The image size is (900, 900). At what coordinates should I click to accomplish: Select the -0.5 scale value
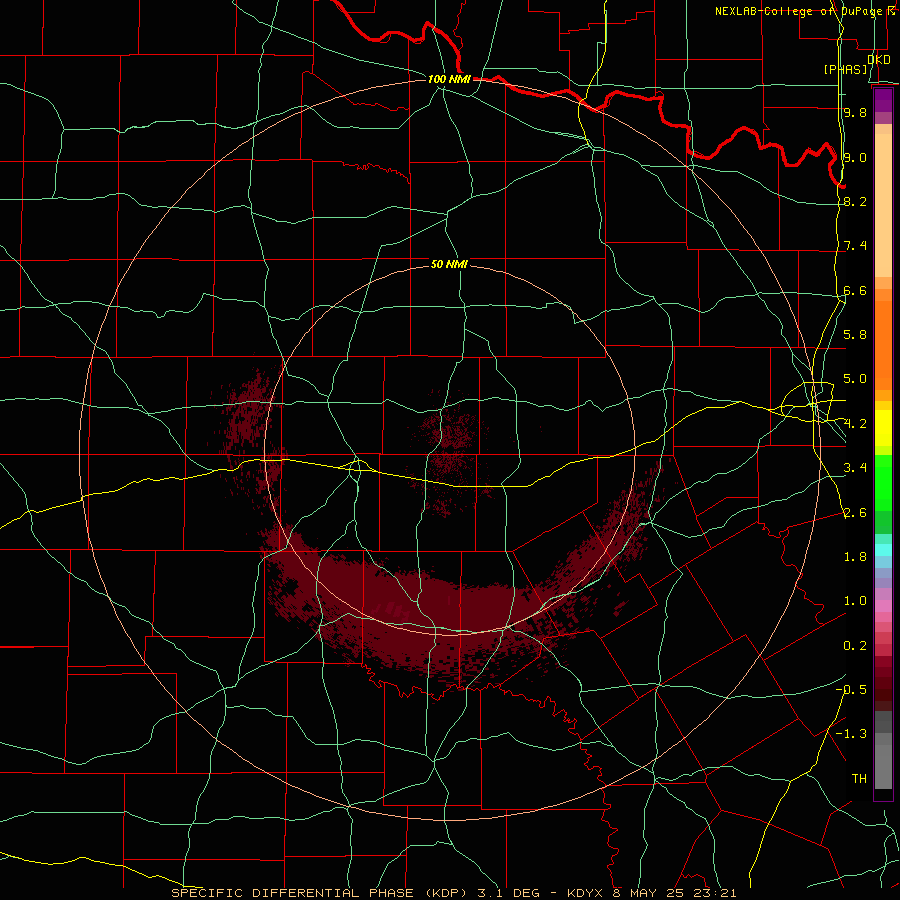(x=851, y=689)
